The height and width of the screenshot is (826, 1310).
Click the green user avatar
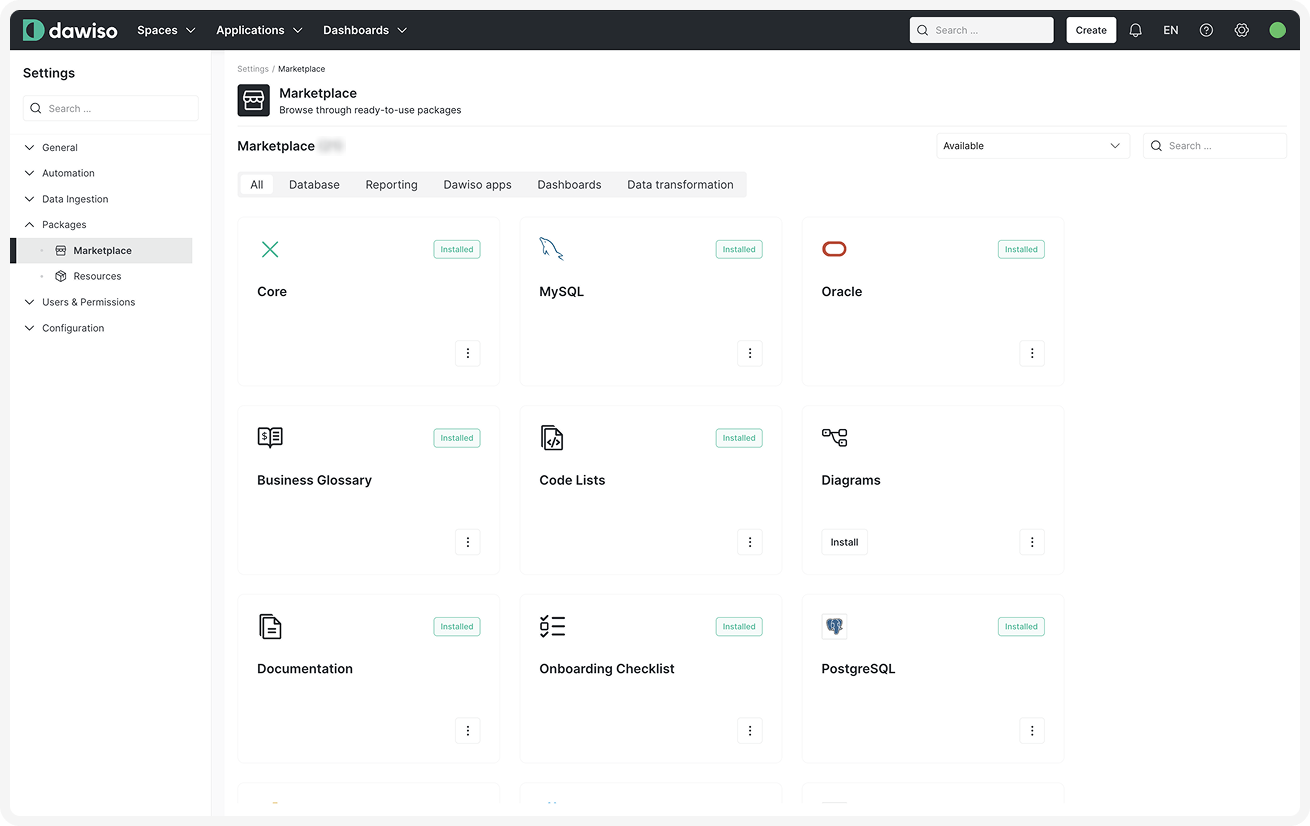[x=1277, y=30]
